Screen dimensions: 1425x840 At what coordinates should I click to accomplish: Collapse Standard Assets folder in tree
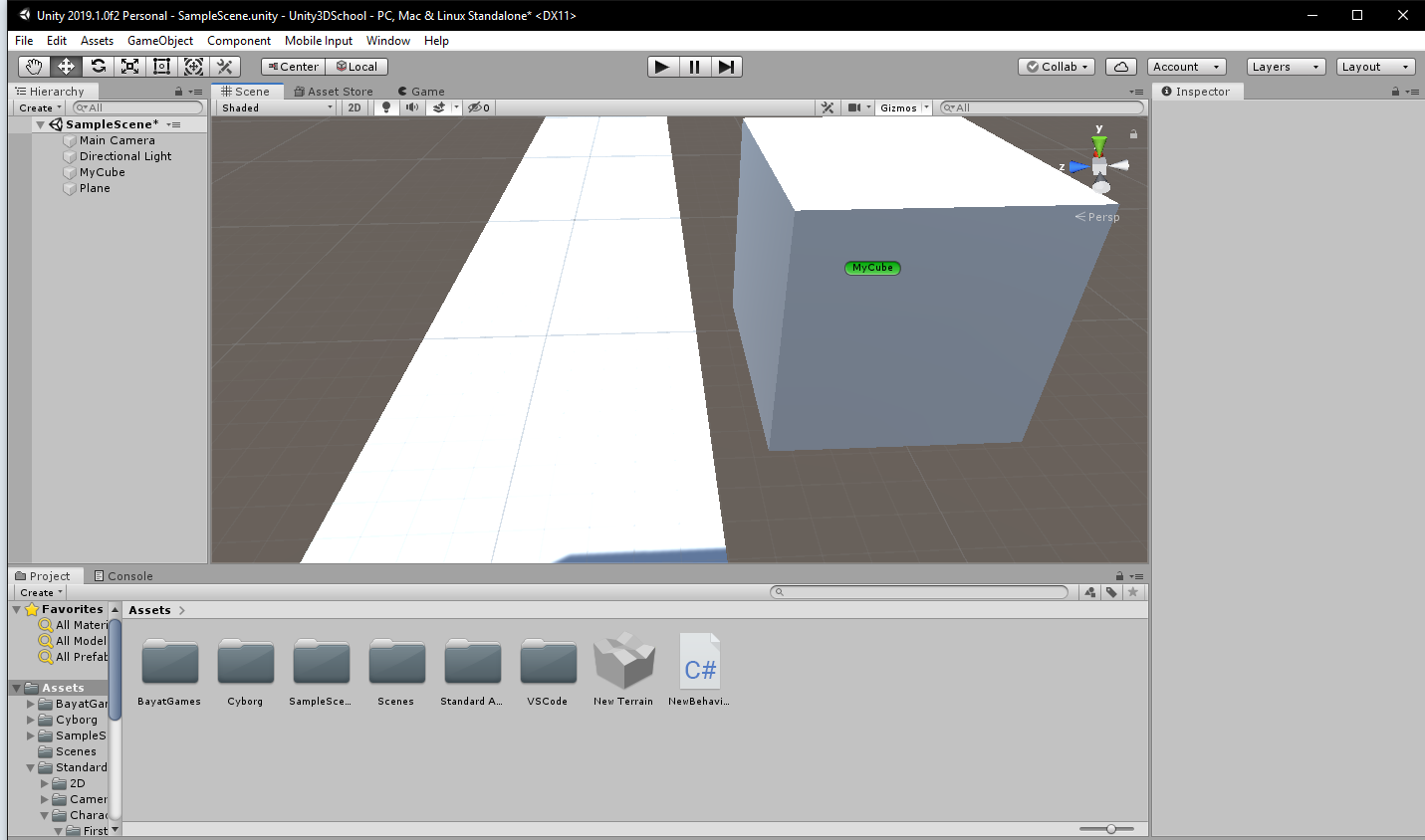tap(31, 767)
